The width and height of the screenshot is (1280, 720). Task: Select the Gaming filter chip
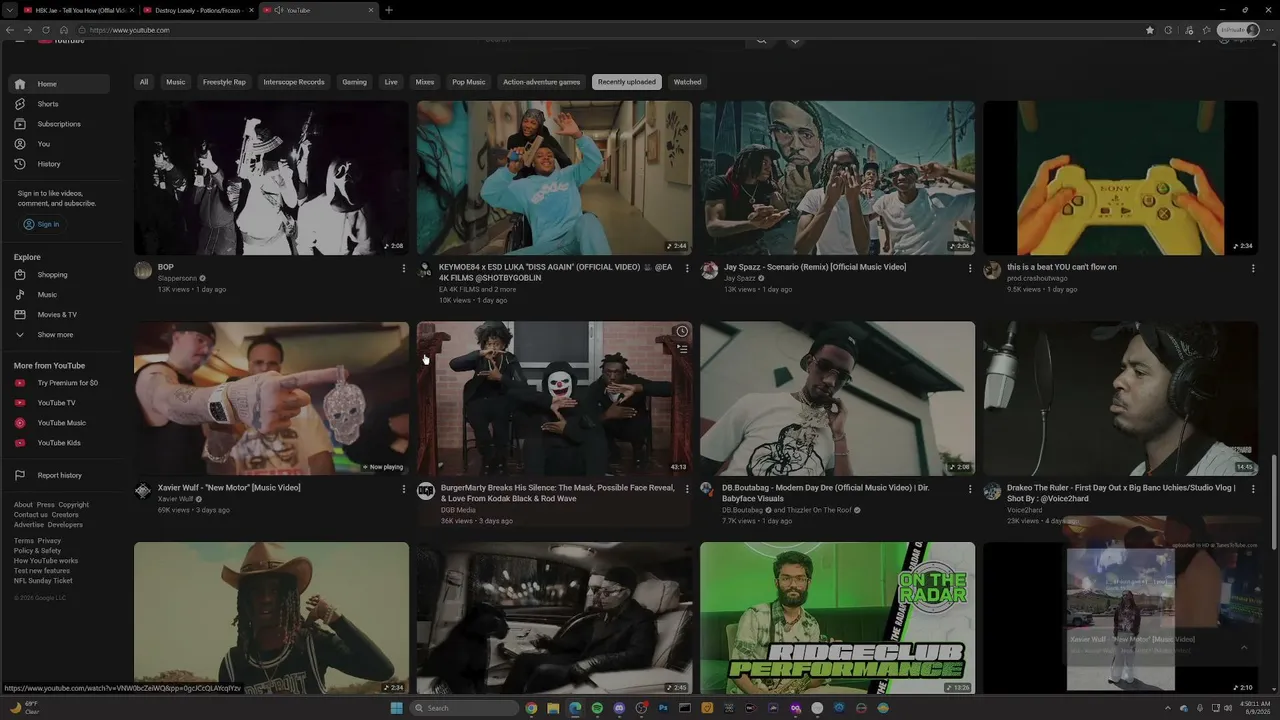(354, 82)
